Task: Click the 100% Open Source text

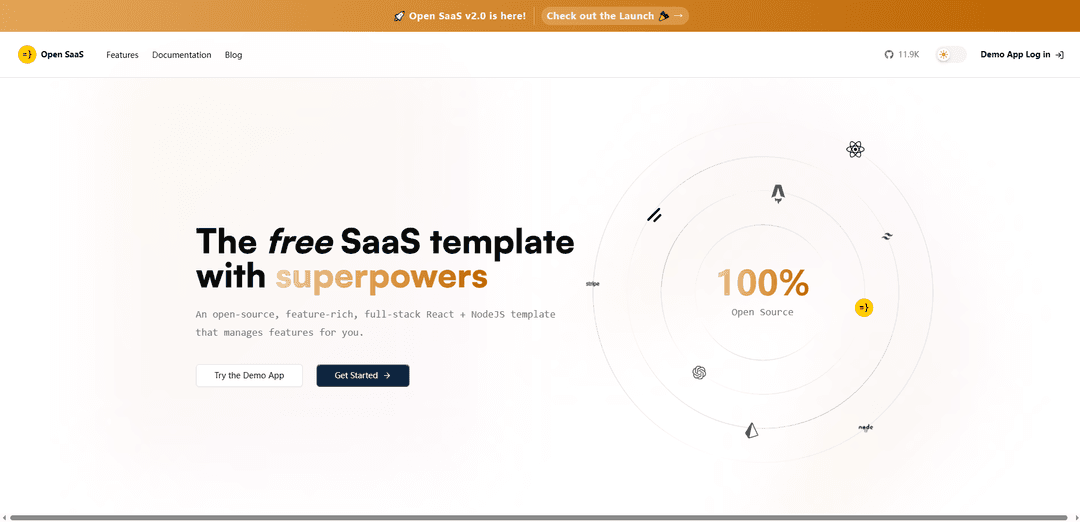Action: click(x=762, y=292)
